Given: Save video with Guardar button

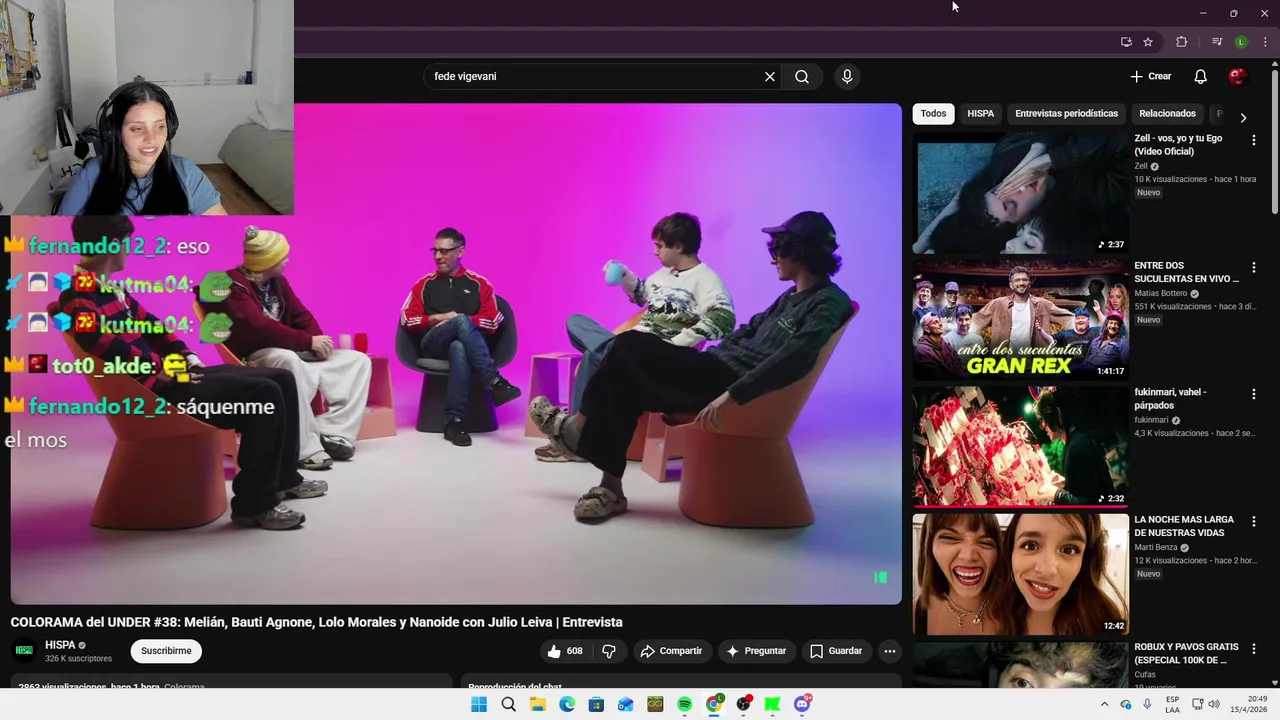Looking at the screenshot, I should pyautogui.click(x=836, y=651).
